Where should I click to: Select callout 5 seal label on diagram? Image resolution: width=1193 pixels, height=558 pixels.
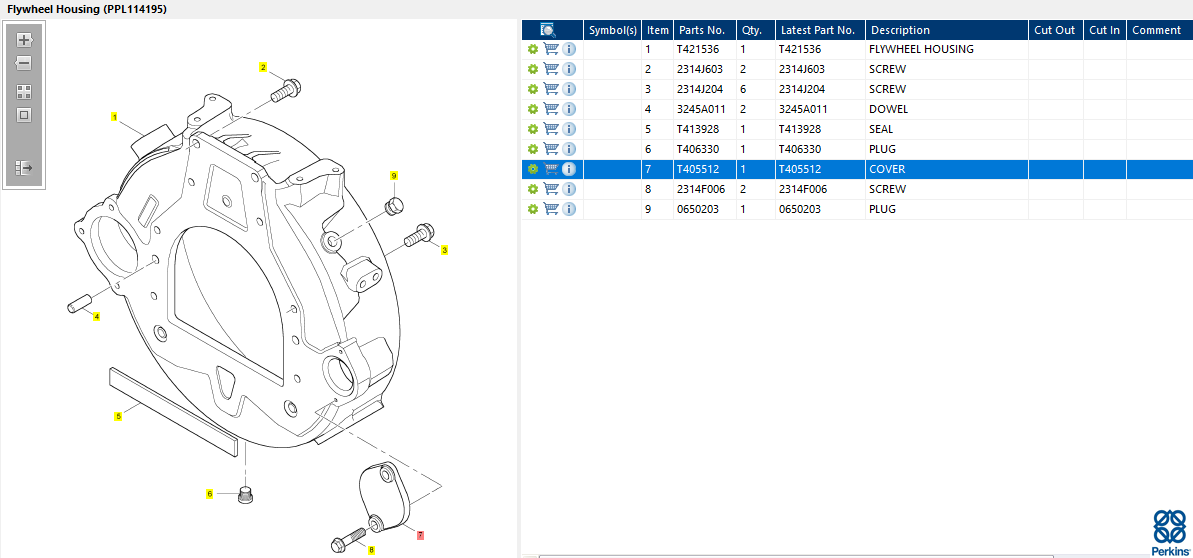[118, 416]
